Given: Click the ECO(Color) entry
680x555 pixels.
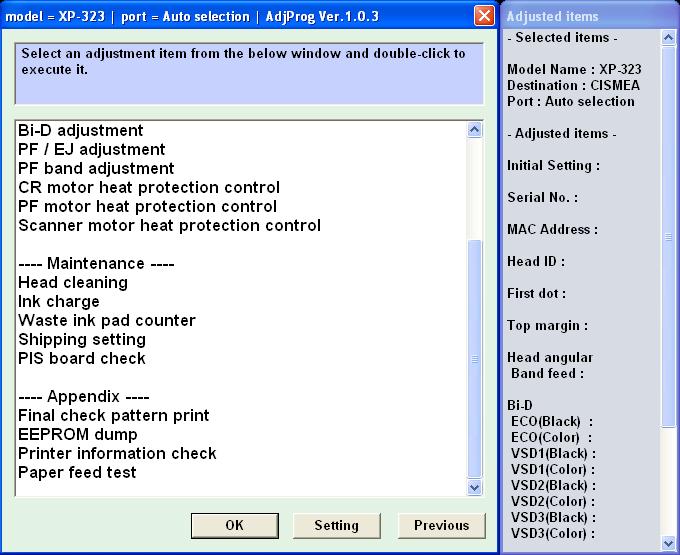Looking at the screenshot, I should [x=551, y=438].
